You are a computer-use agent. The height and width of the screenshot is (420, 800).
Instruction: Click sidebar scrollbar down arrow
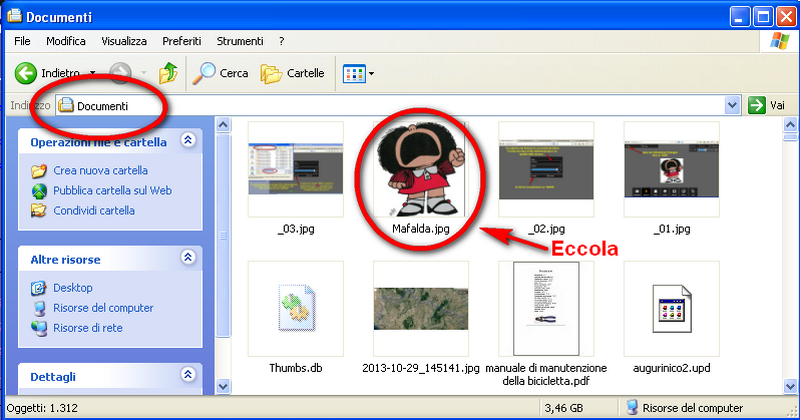click(223, 386)
